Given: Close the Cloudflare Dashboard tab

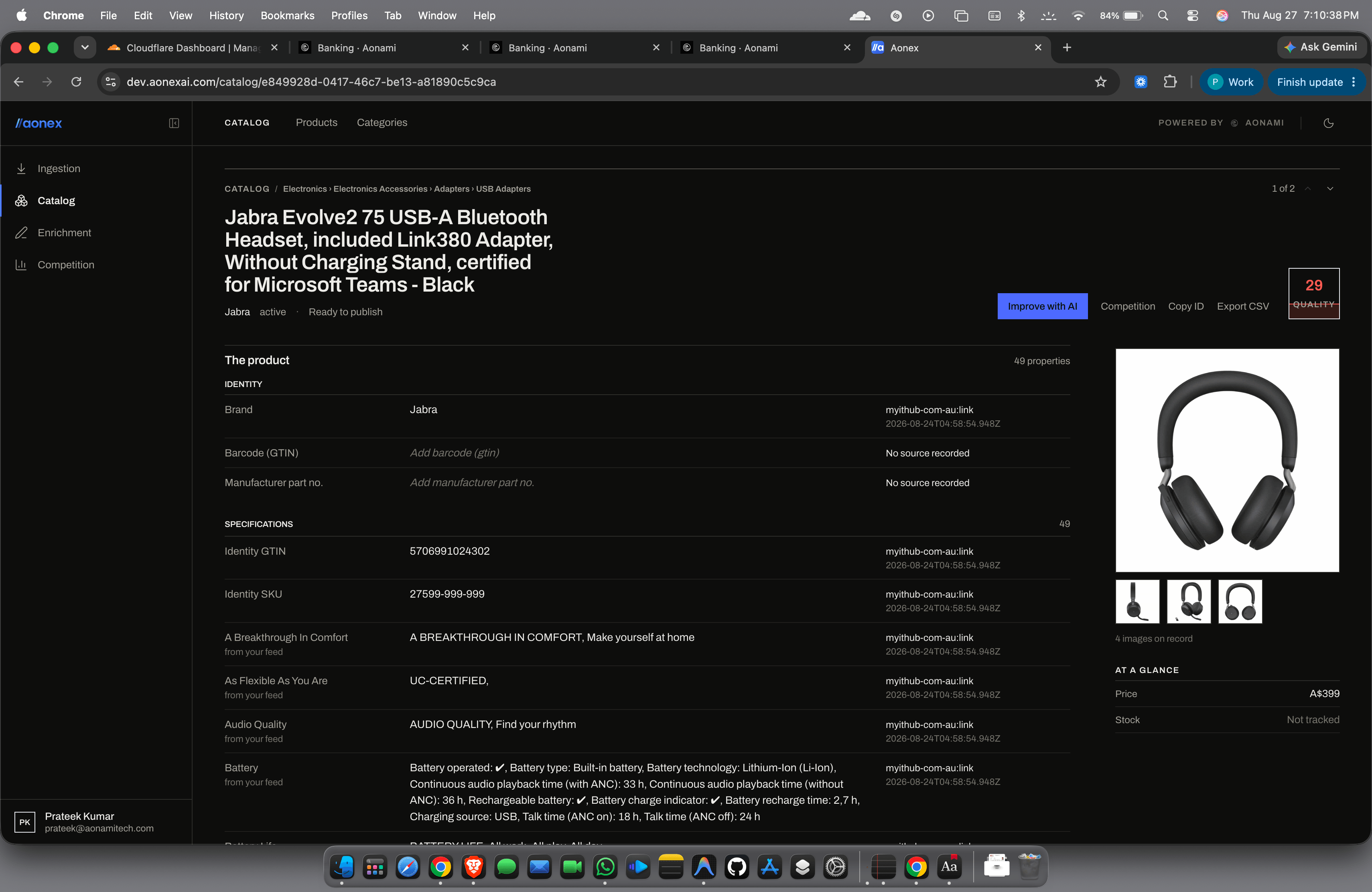Looking at the screenshot, I should [x=274, y=47].
